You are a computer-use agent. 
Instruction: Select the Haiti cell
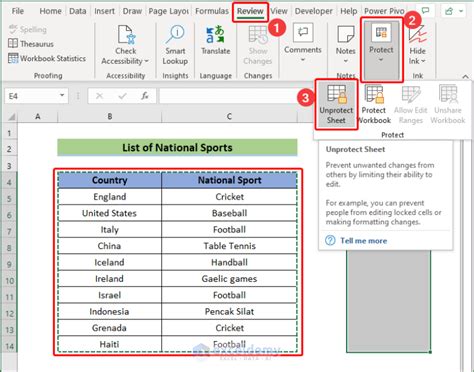[110, 344]
